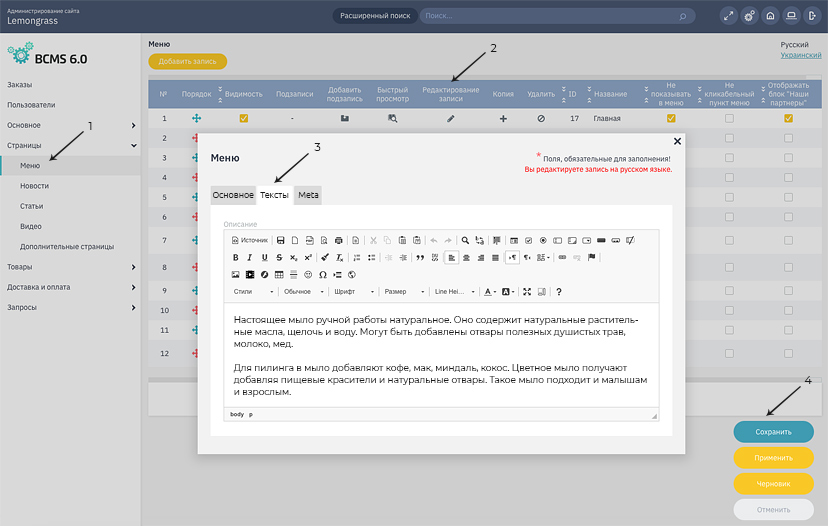Switch to the Meta tab
The width and height of the screenshot is (828, 526).
(308, 195)
